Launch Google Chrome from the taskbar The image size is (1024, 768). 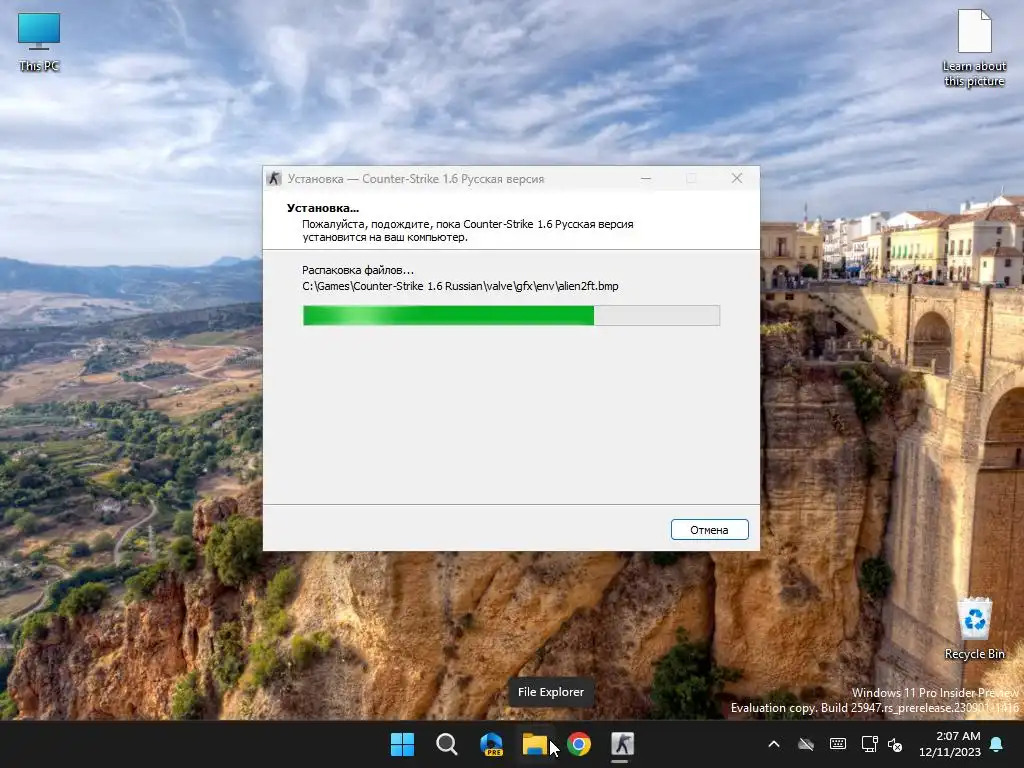coord(579,744)
